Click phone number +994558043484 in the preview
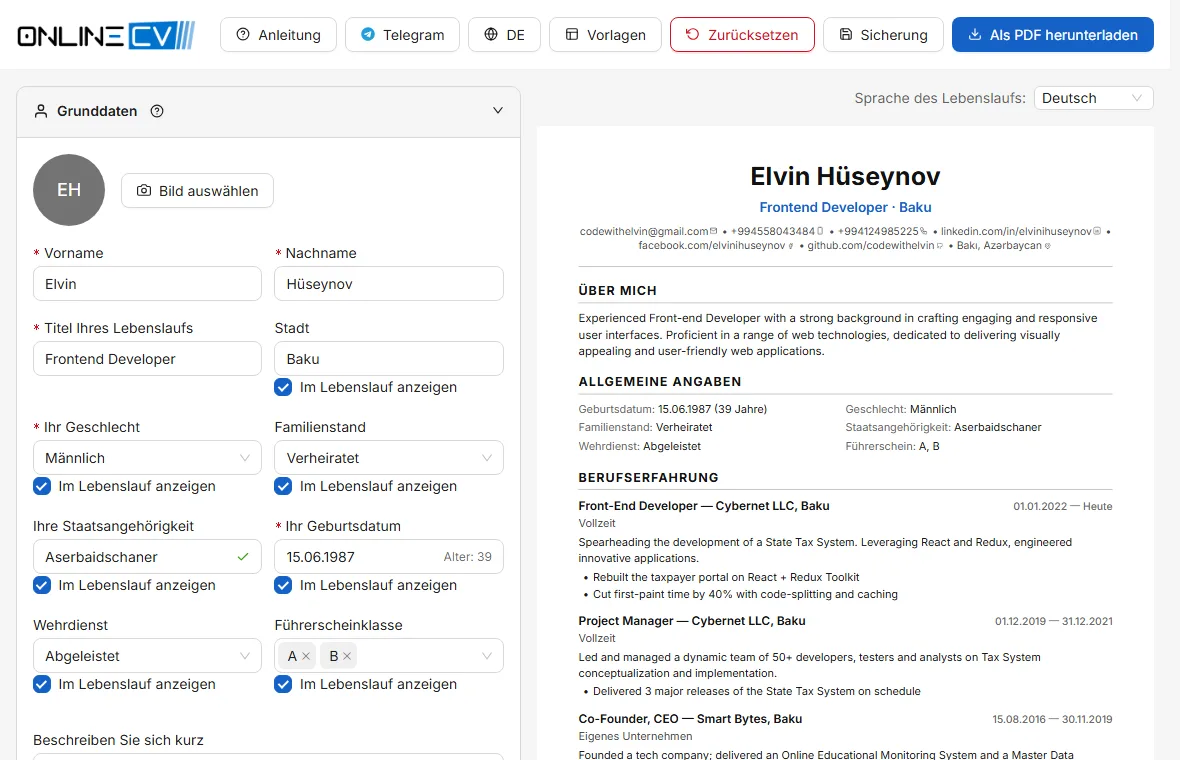The image size is (1180, 760). point(773,231)
